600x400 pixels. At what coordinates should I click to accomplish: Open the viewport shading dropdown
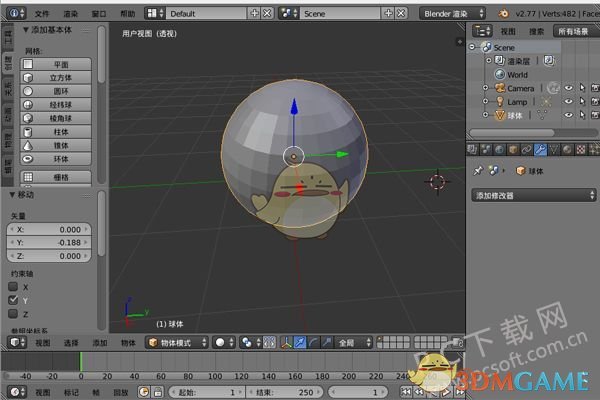[x=224, y=342]
